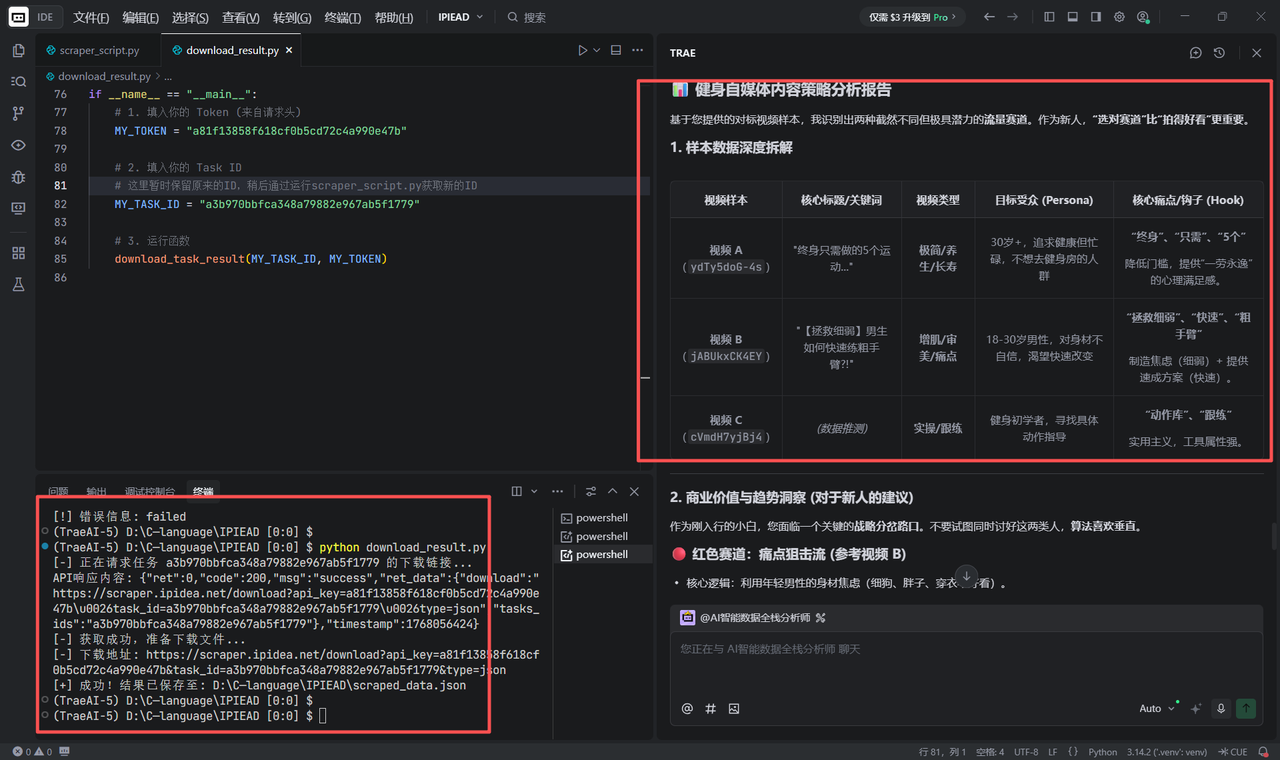Image resolution: width=1280 pixels, height=760 pixels.
Task: Click the upgrade to Pro button
Action: 912,17
